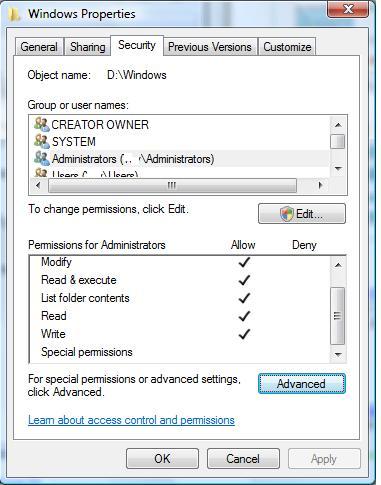Screen dimensions: 381x485
Task: Click the List folder contents row
Action: [180, 298]
